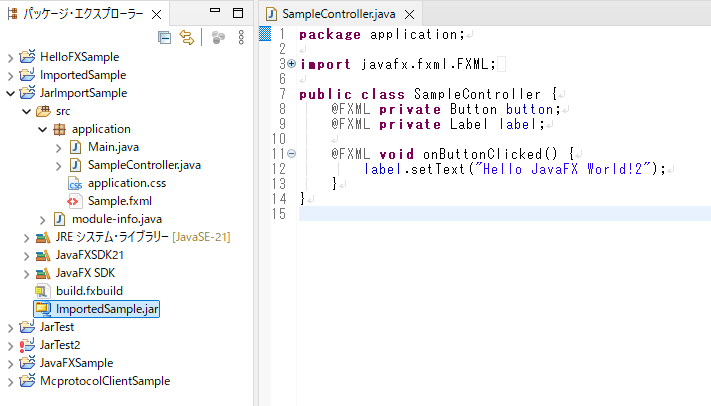Screen dimensions: 711x406
Task: Close the SampleController.java editor tab
Action: (x=409, y=15)
